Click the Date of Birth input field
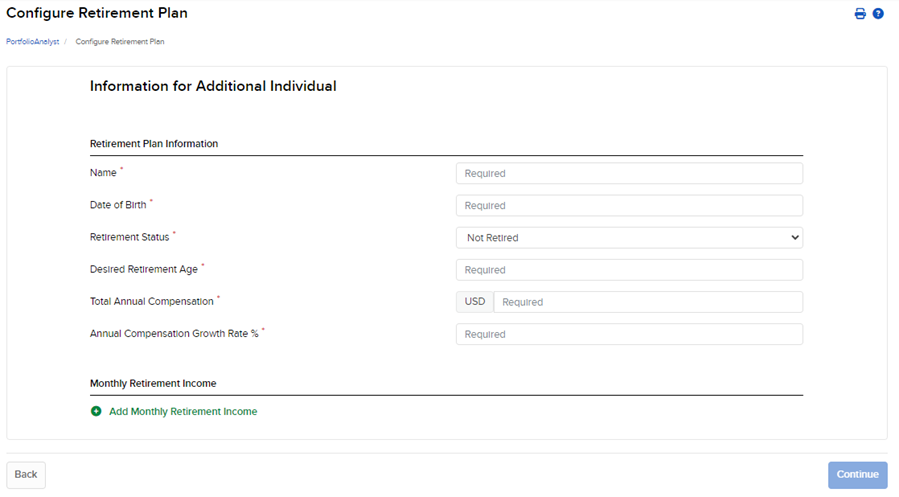 click(629, 206)
